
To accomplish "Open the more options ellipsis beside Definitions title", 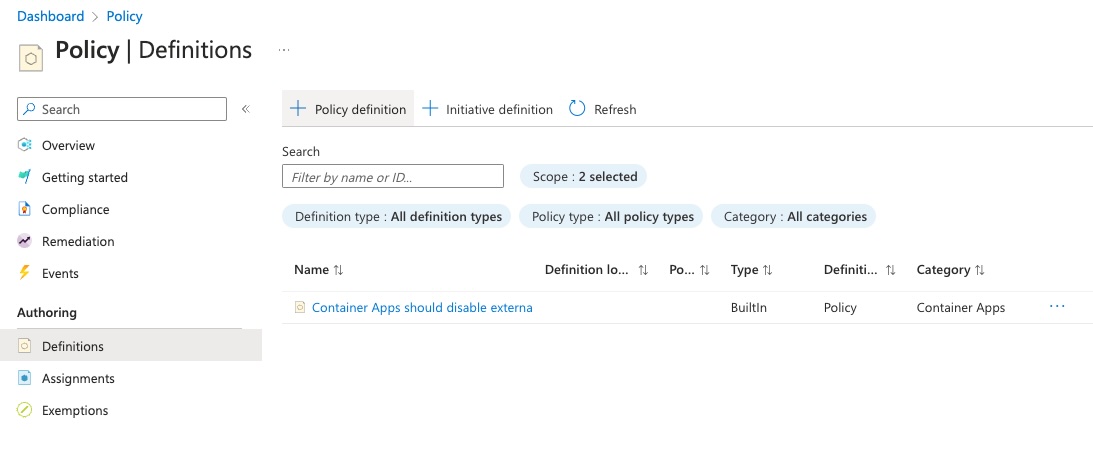I will pos(284,50).
